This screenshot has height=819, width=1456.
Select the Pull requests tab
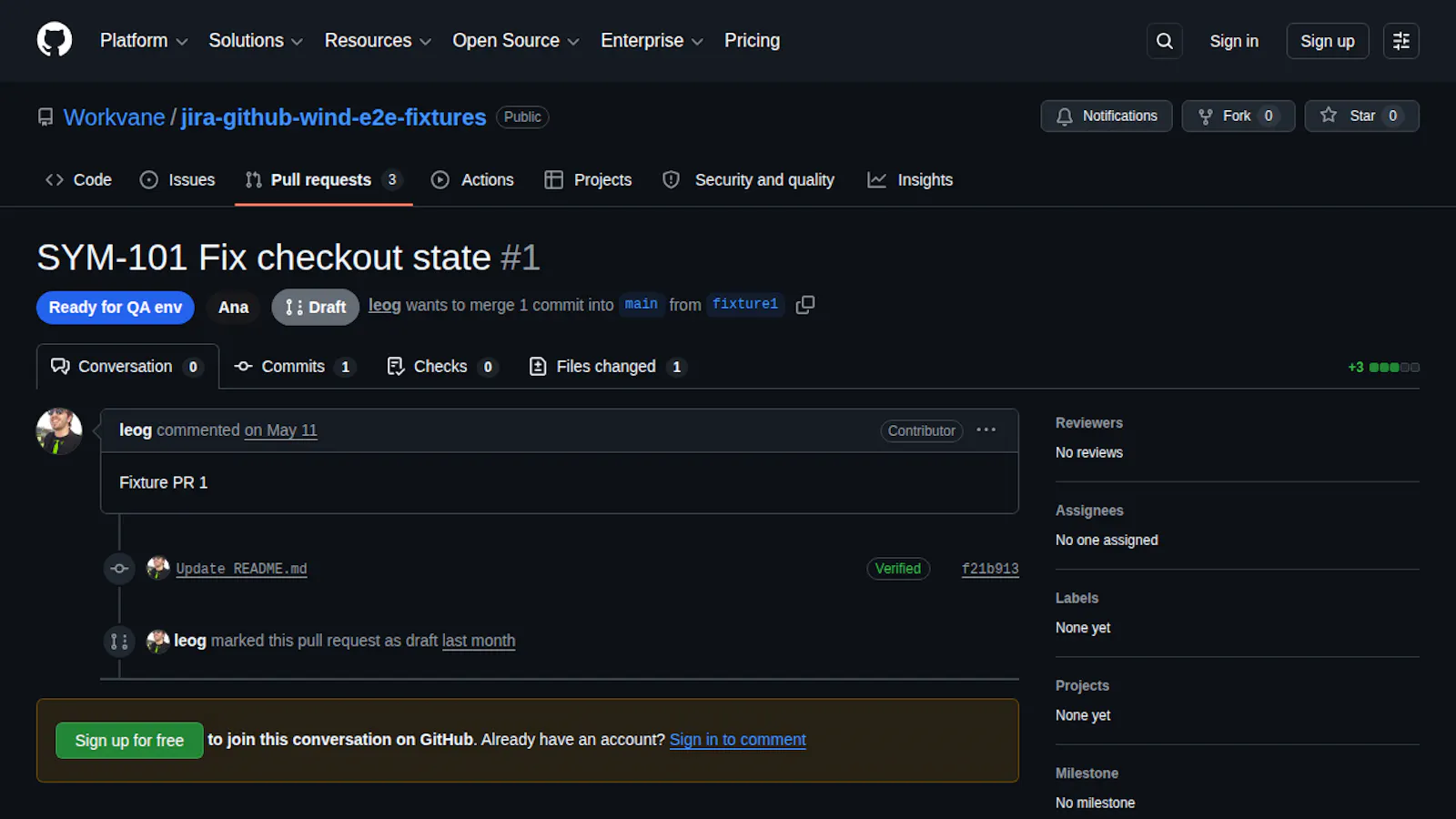point(323,180)
